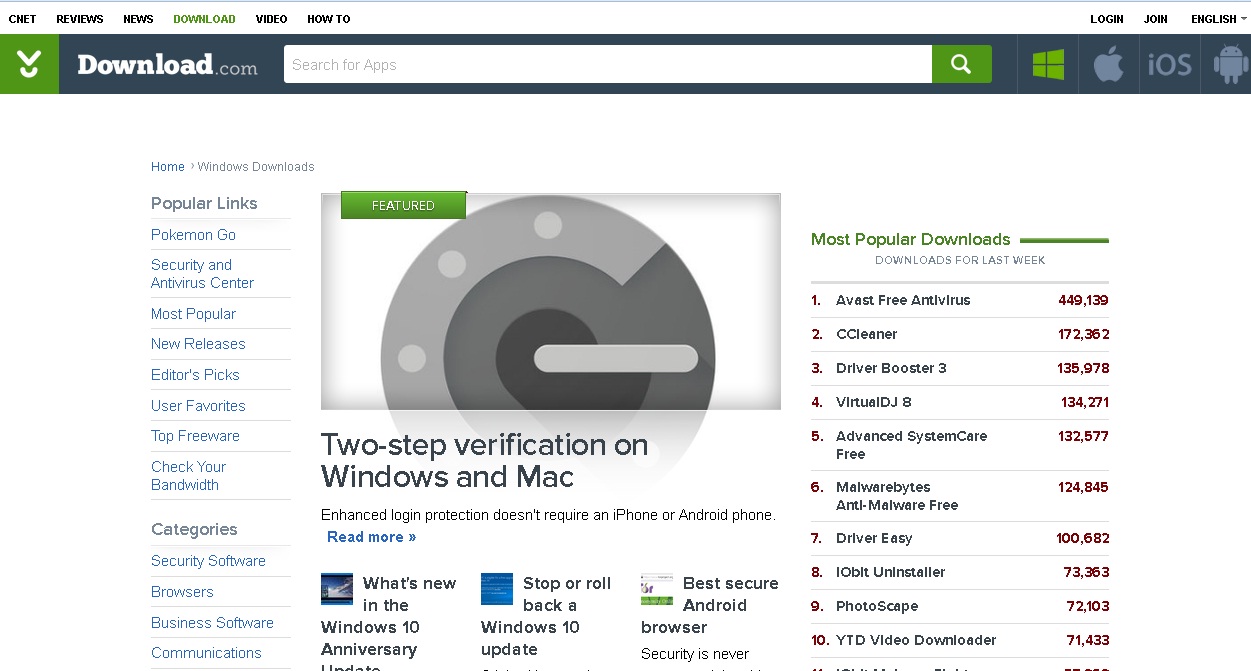Open IObit Uninstaller entry
Screen dimensions: 1251x671
[x=890, y=572]
